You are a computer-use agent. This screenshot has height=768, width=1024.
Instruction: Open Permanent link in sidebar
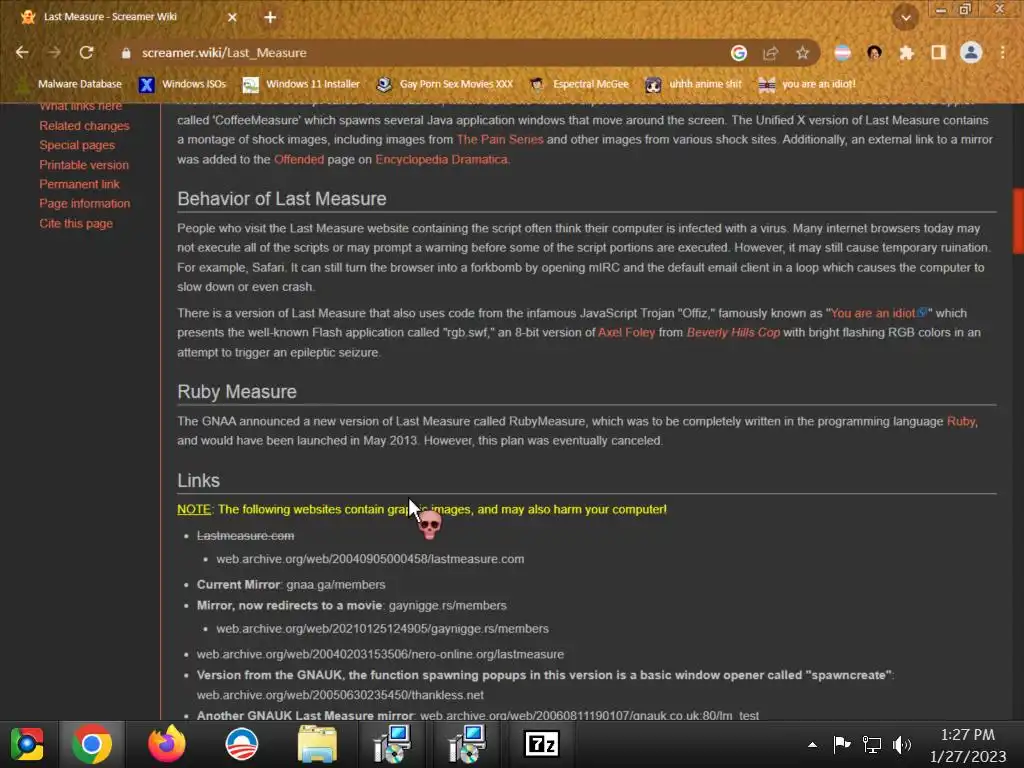coord(79,184)
